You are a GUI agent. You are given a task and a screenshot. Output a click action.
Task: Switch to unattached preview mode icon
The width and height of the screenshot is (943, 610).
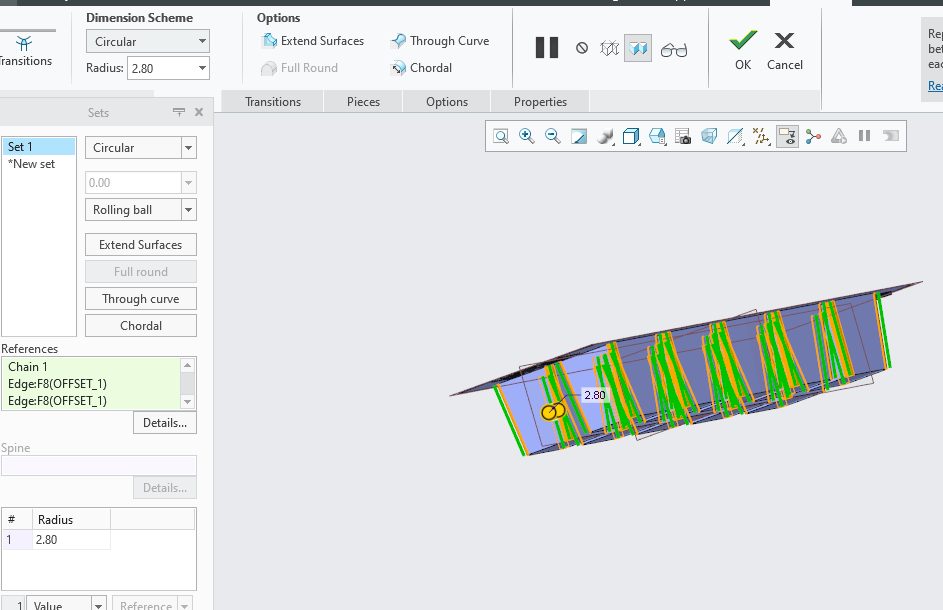[609, 48]
